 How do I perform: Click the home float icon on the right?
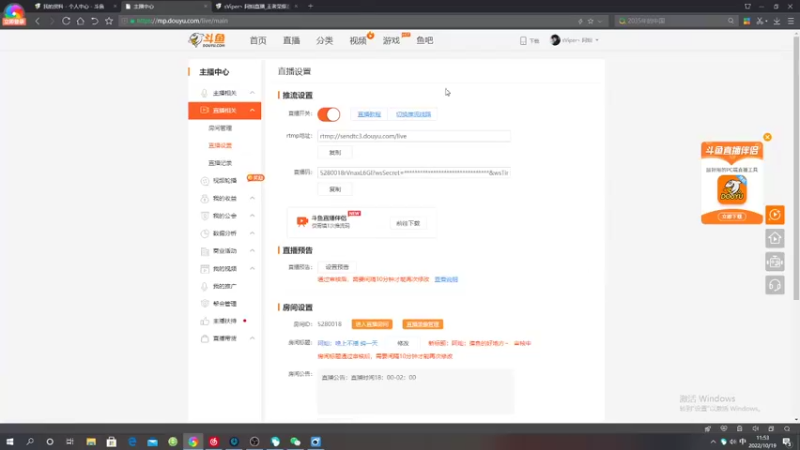(x=774, y=238)
